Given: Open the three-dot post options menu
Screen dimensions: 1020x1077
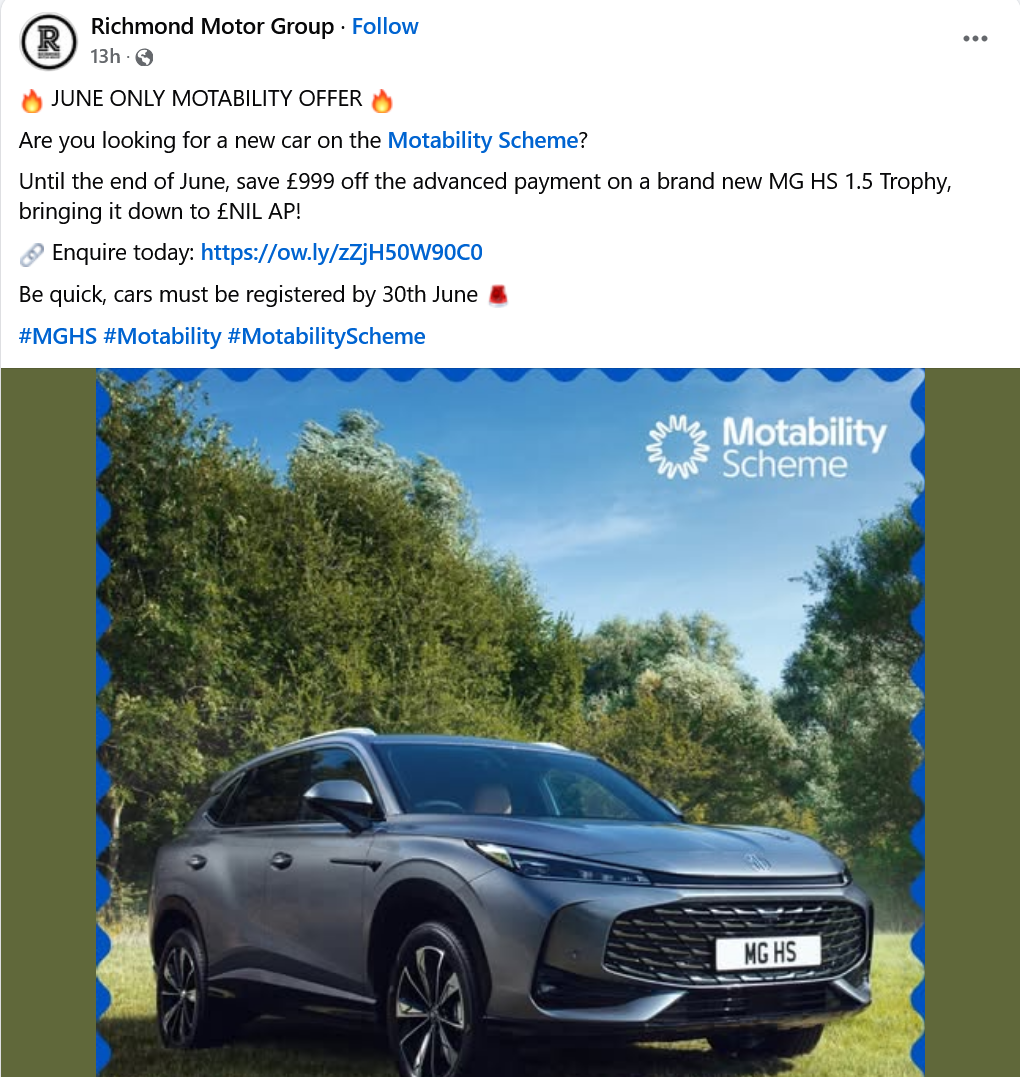Looking at the screenshot, I should point(975,38).
